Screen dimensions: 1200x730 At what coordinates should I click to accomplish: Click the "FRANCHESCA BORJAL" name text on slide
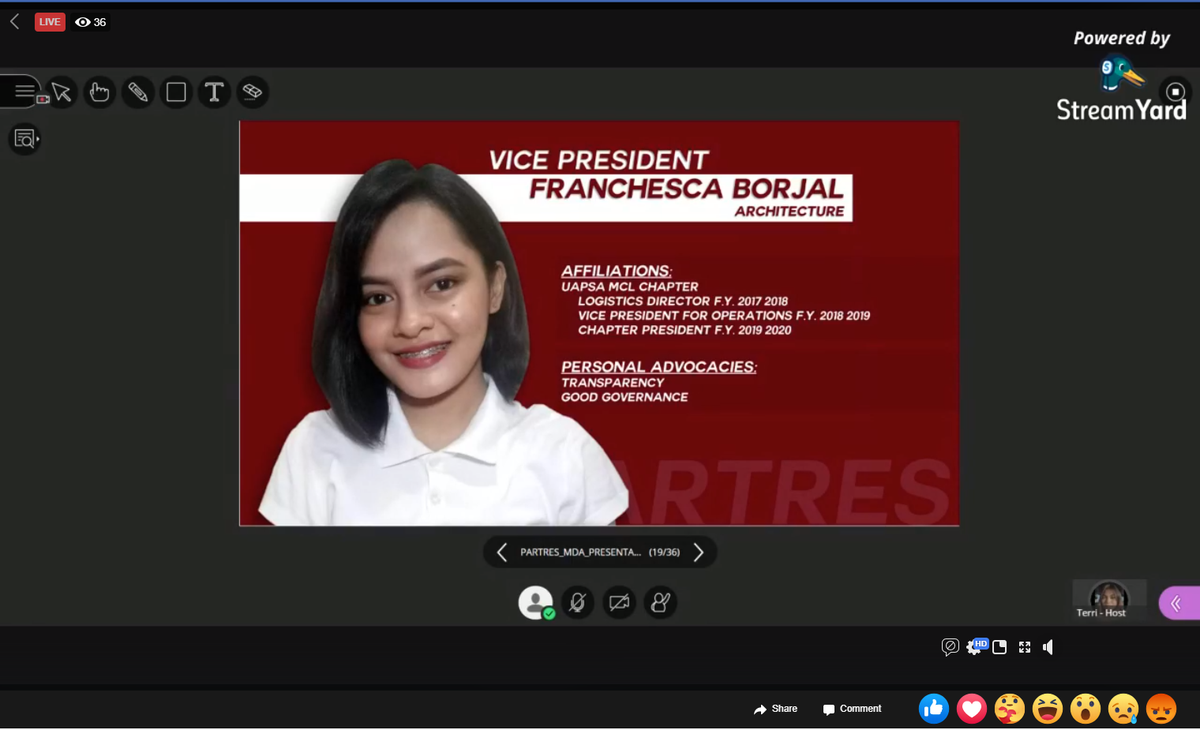click(686, 188)
